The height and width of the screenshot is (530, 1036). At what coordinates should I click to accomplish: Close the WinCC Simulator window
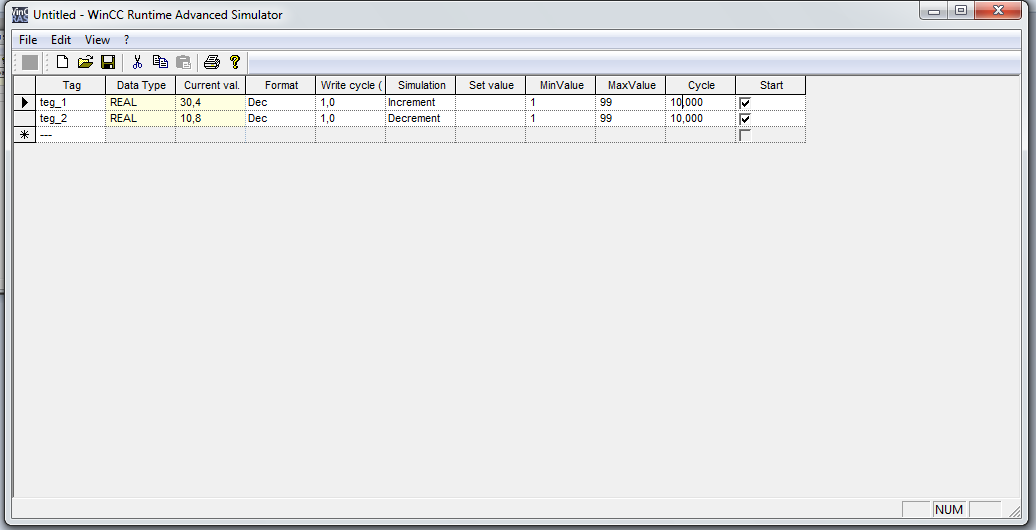998,11
